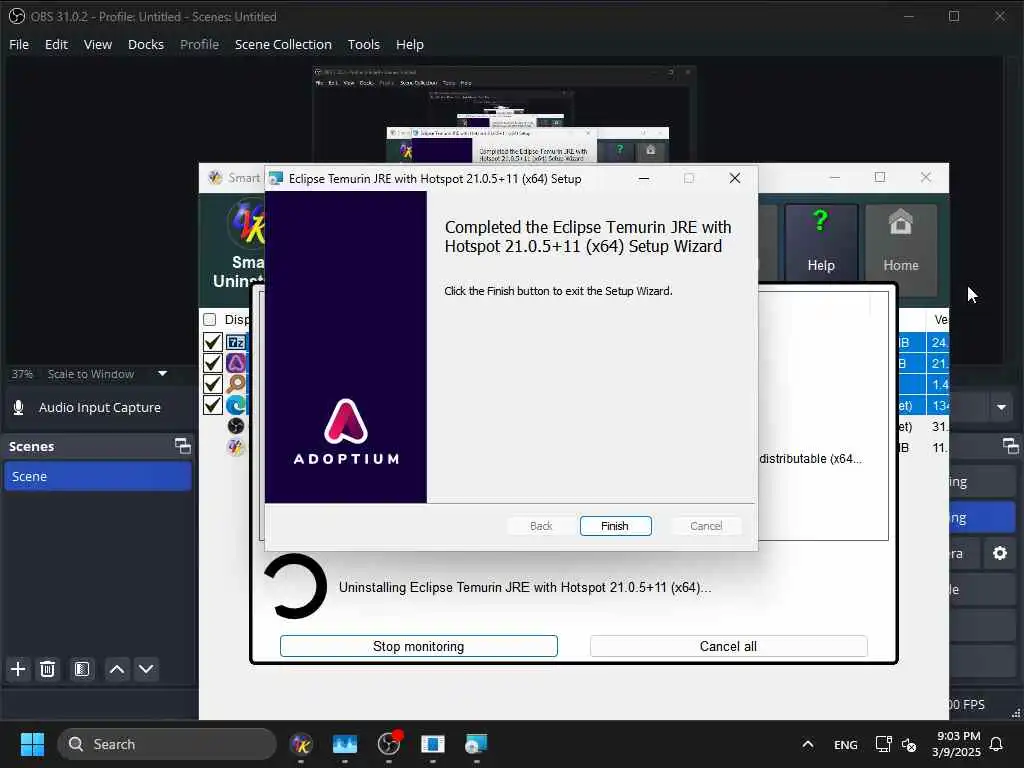
Task: Open the OBS Tools menu
Action: tap(364, 44)
